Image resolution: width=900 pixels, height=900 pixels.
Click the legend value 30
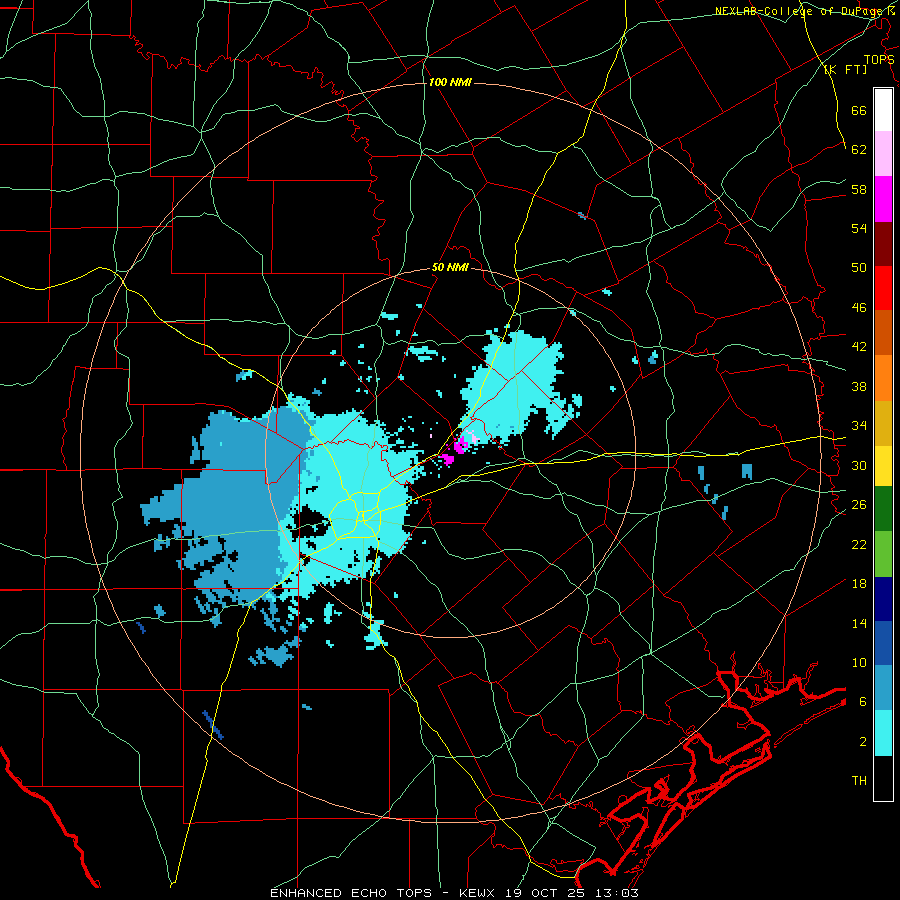click(859, 465)
